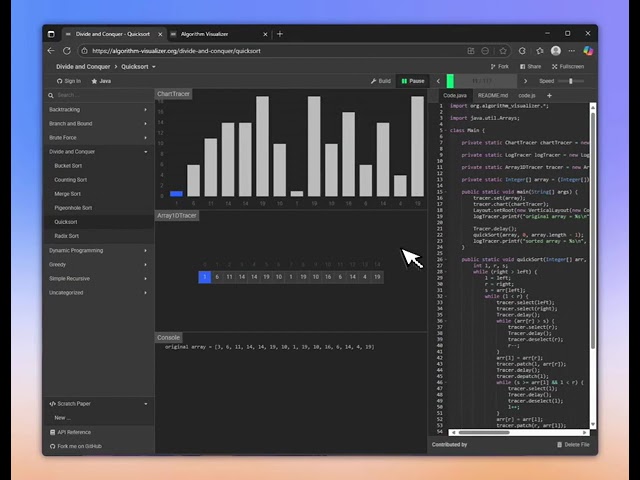Open Pigeonhole Sort algorithm

(x=98, y=208)
